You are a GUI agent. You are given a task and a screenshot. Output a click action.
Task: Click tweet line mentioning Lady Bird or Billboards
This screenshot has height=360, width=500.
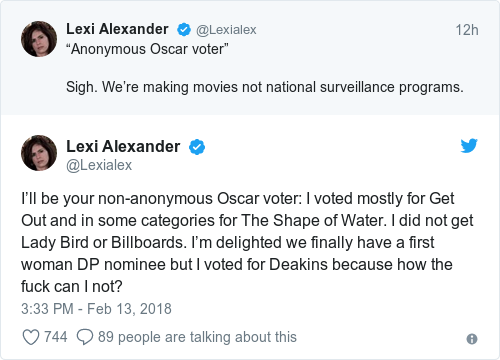(228, 243)
